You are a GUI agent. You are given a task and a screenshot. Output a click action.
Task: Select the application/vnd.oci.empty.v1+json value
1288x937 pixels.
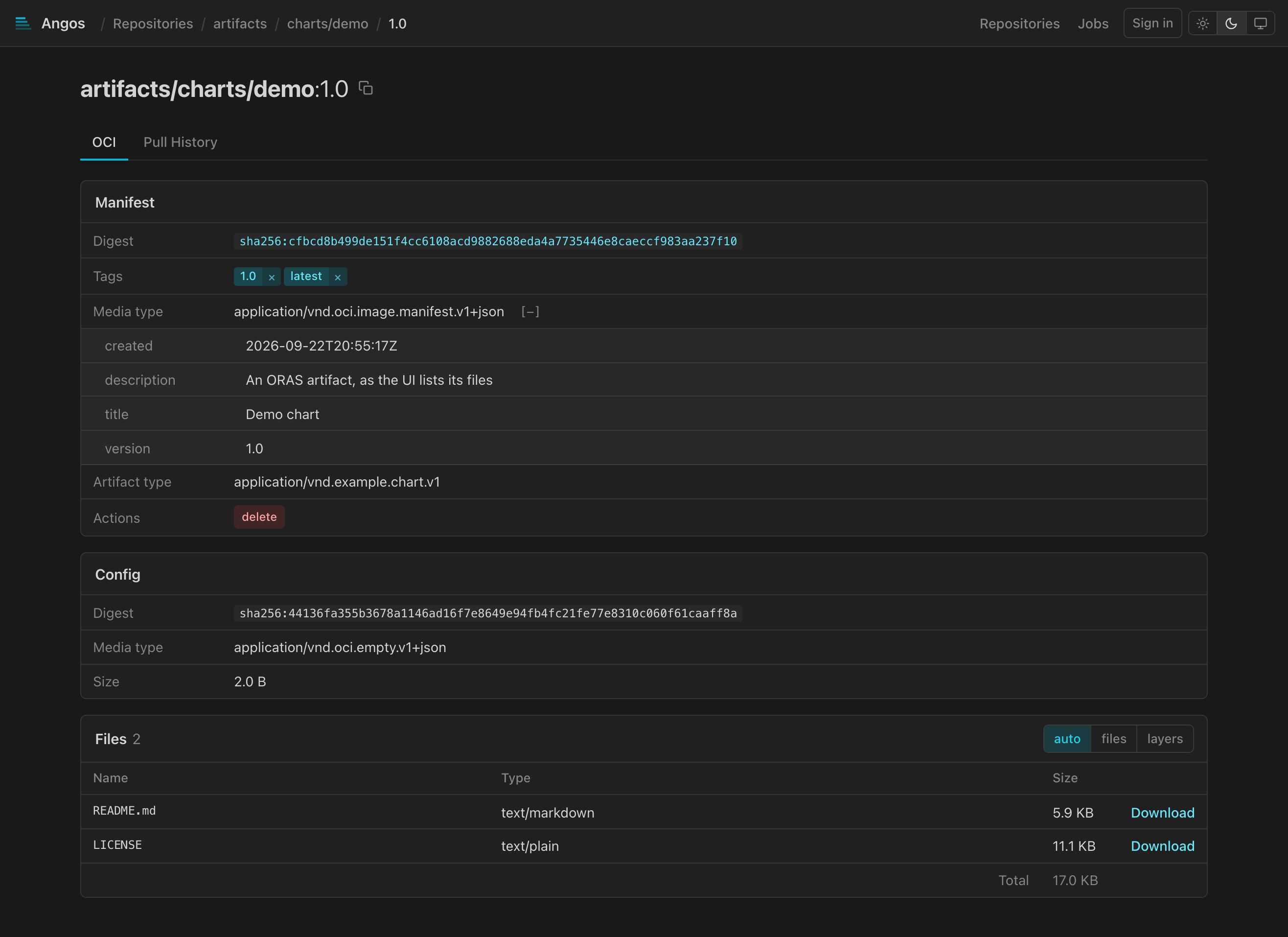[x=340, y=647]
